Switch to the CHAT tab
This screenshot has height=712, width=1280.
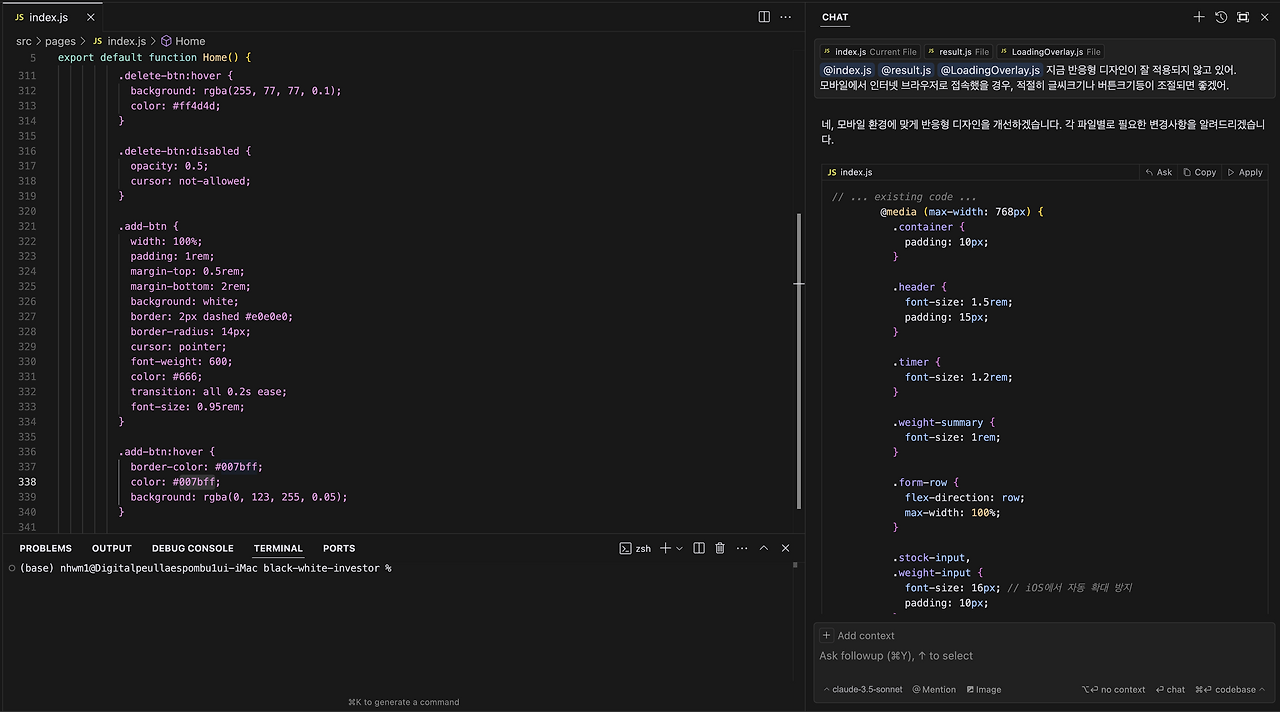tap(835, 17)
